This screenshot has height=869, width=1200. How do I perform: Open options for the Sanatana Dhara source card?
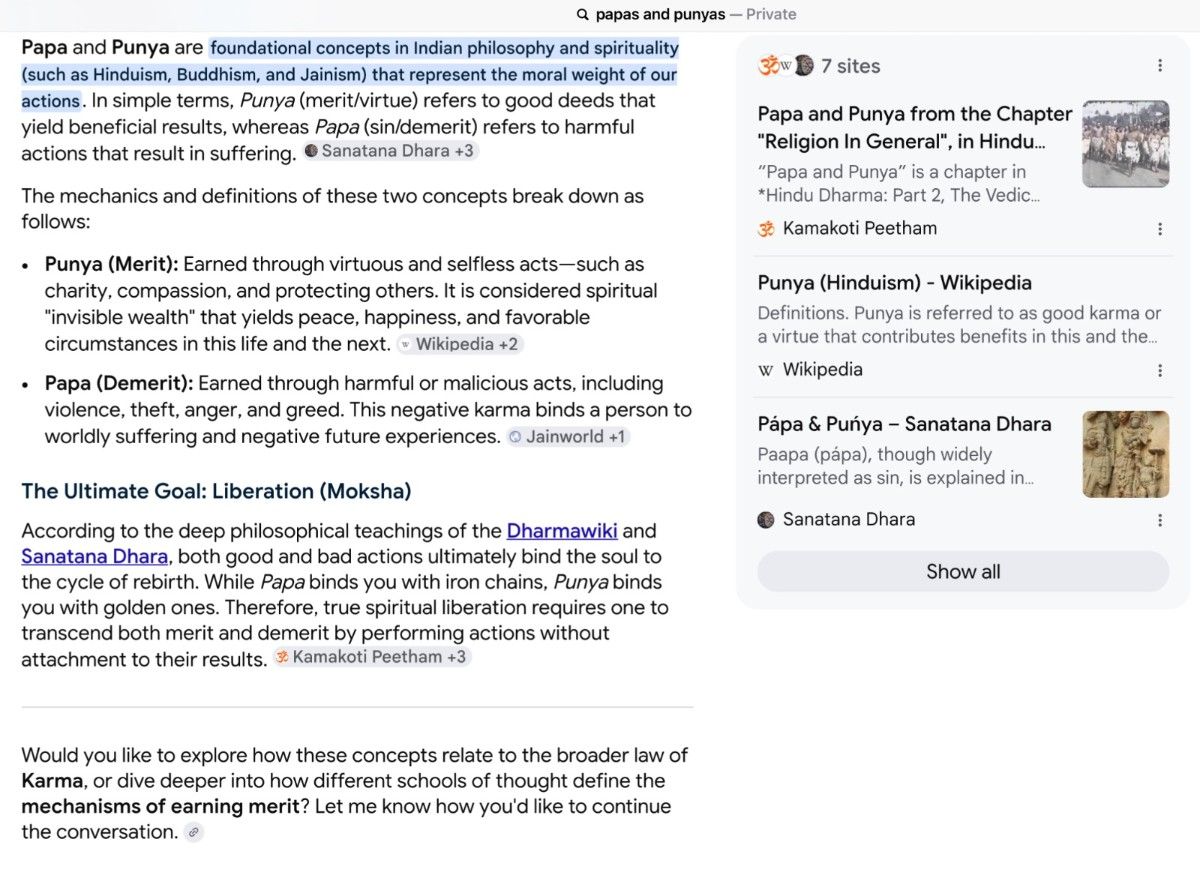pyautogui.click(x=1160, y=520)
